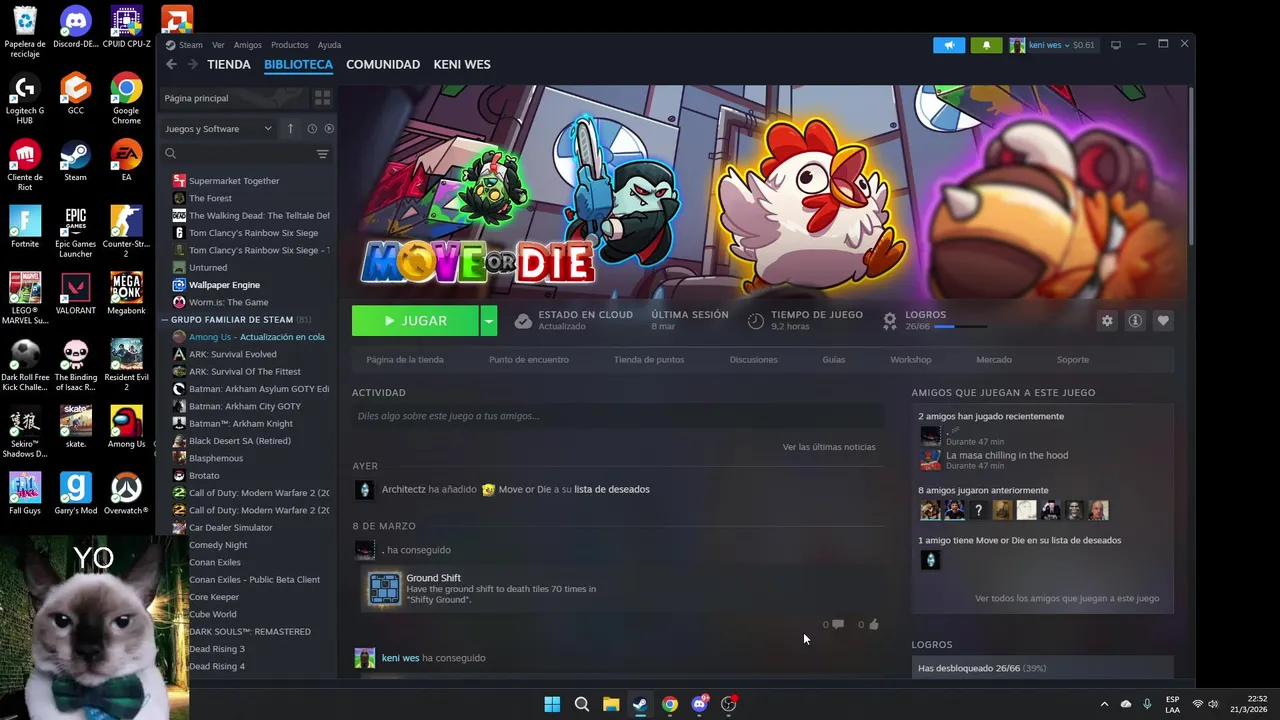
Task: Open Discord desktop shortcut
Action: click(75, 28)
